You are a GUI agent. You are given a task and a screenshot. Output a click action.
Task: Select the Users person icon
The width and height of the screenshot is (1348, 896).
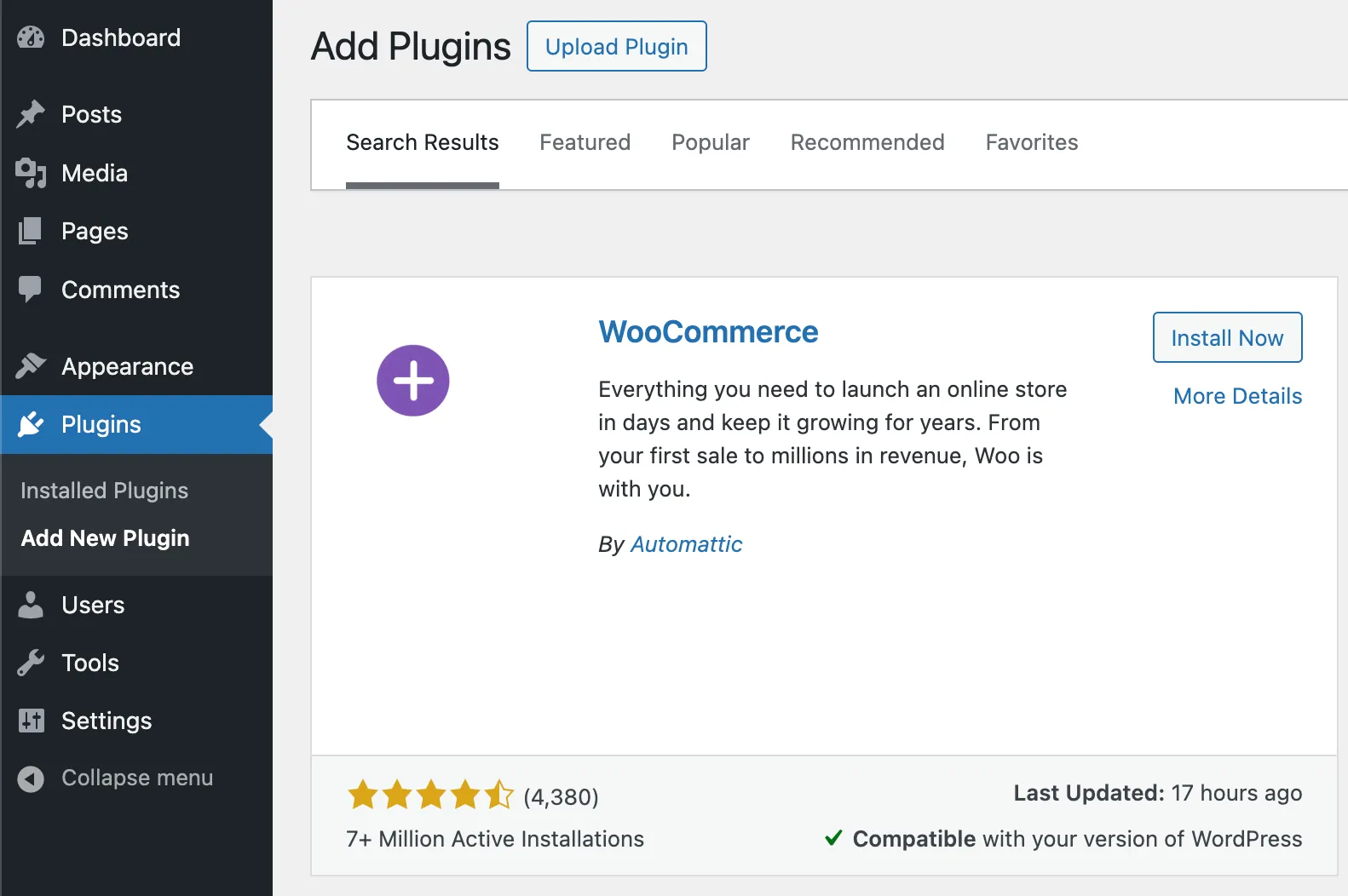(x=31, y=605)
